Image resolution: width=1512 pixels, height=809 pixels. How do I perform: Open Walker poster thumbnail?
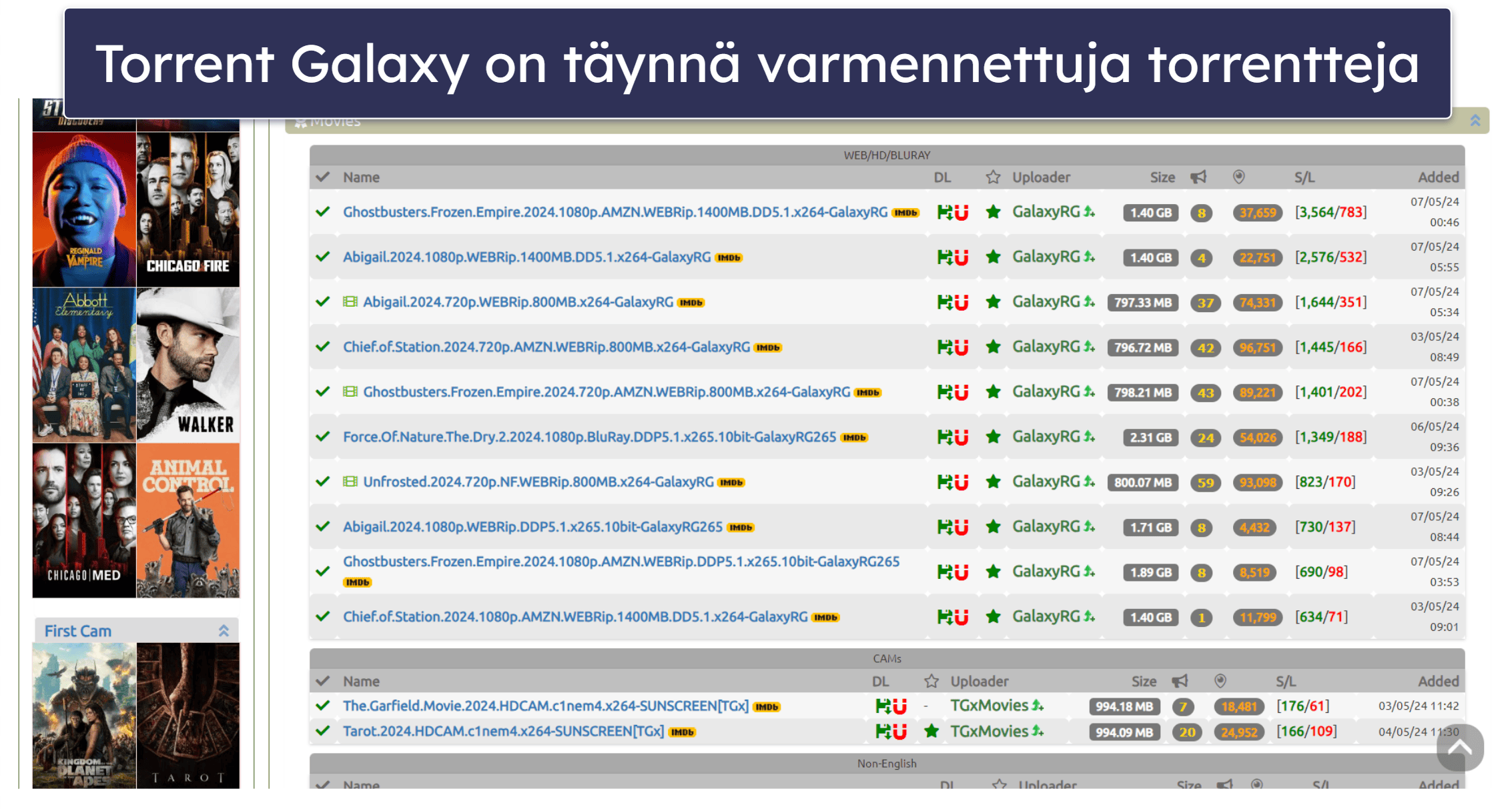(x=188, y=365)
